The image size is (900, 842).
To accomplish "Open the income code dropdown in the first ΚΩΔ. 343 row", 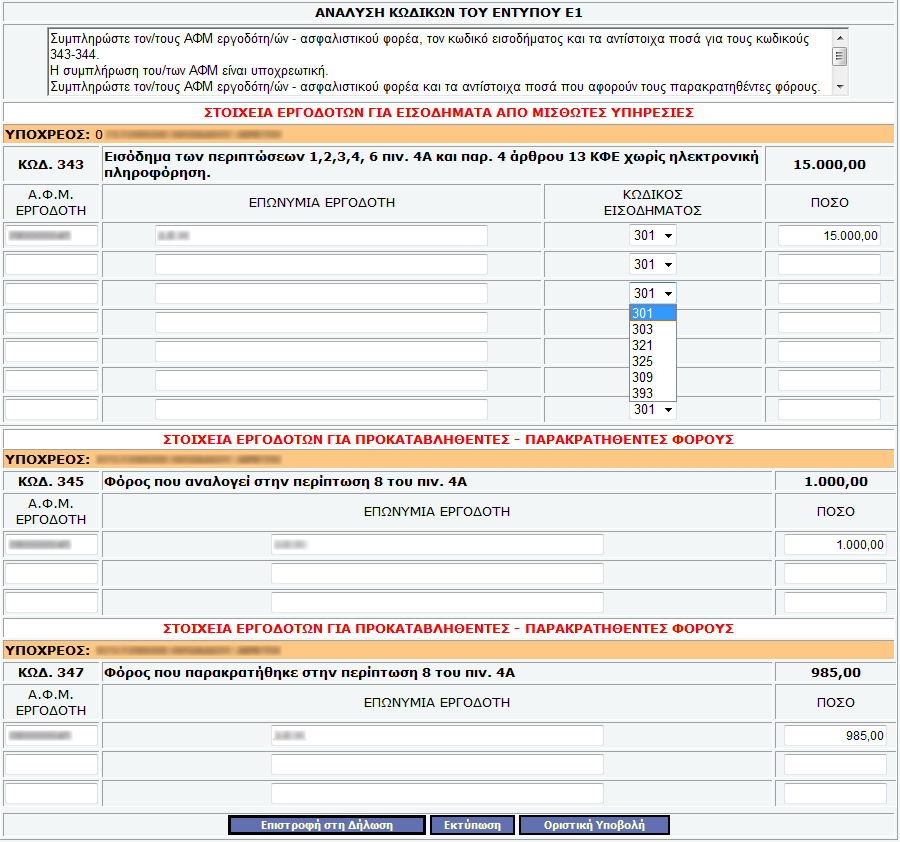I will (653, 235).
